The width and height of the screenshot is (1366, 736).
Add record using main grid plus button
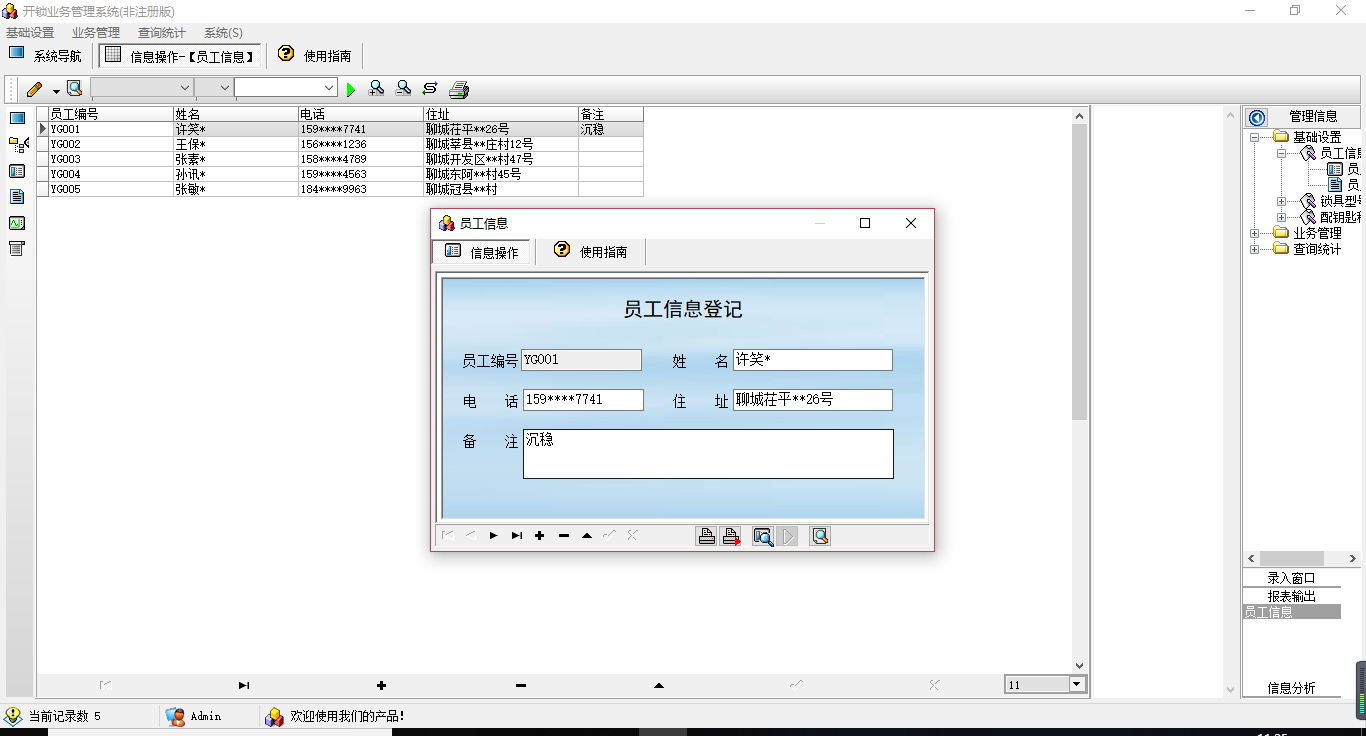pyautogui.click(x=381, y=685)
